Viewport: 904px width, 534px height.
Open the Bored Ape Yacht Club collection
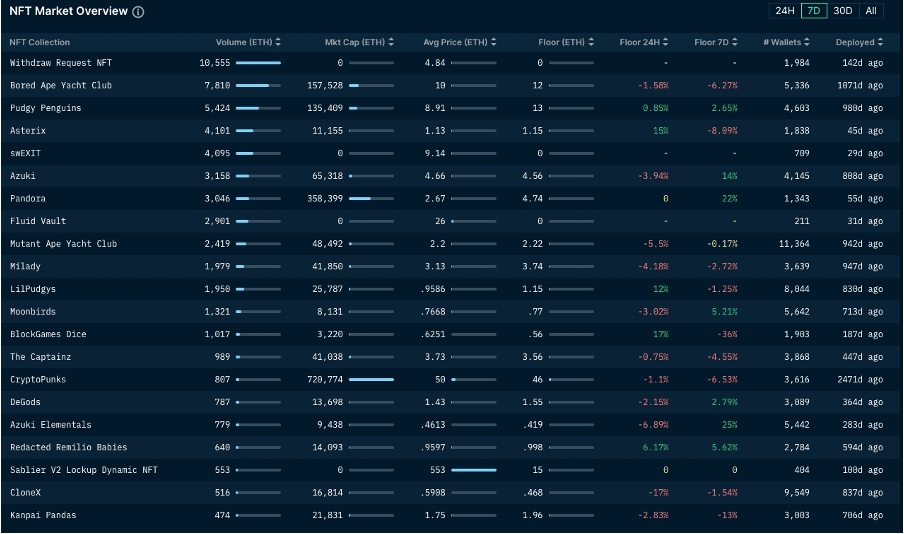coord(61,85)
